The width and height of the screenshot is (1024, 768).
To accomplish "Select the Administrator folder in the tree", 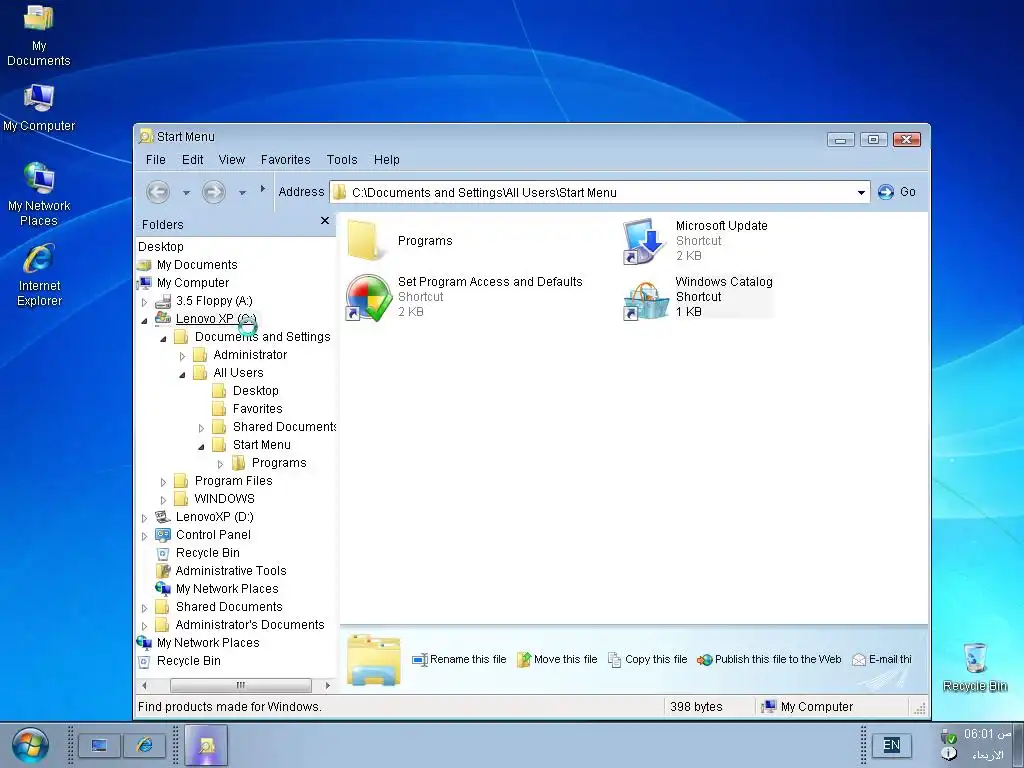I will click(250, 355).
